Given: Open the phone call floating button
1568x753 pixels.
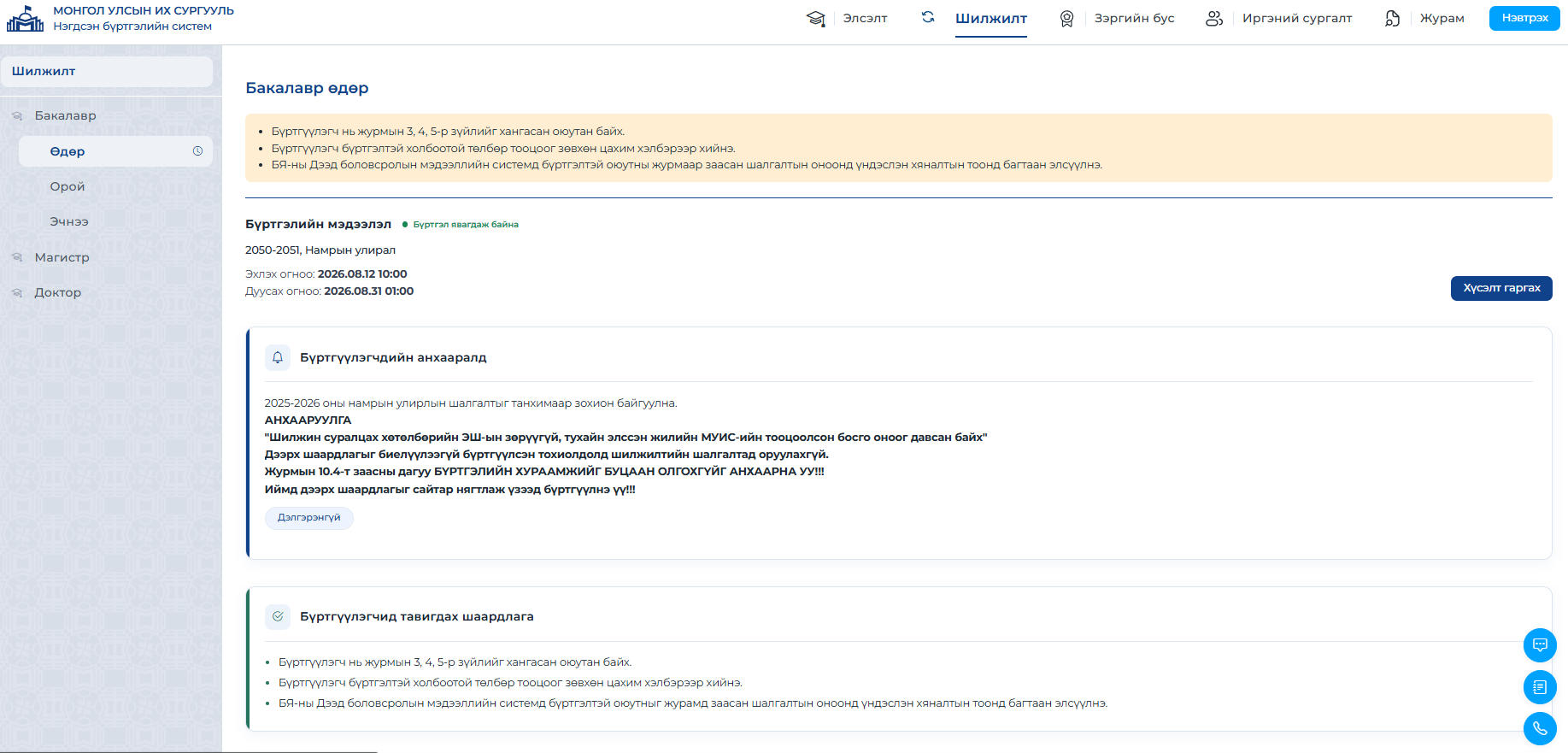Looking at the screenshot, I should tap(1540, 729).
